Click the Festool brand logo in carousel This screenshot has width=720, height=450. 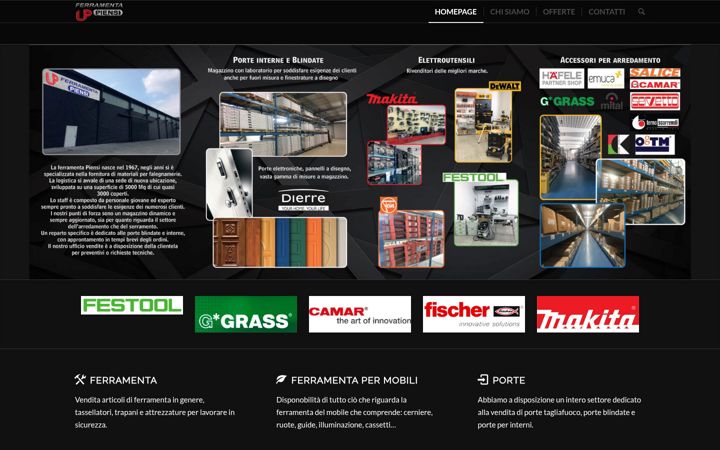point(132,305)
